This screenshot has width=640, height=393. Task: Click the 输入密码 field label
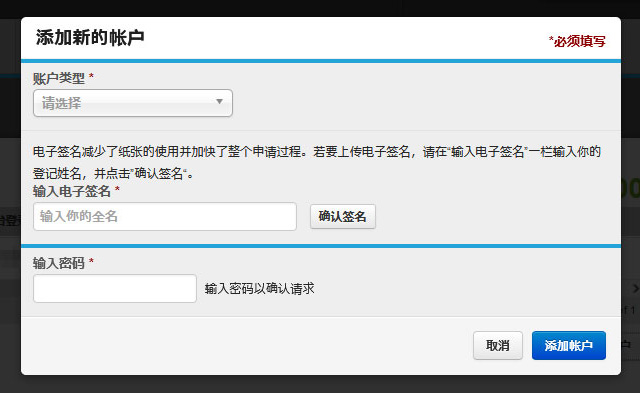[x=59, y=263]
